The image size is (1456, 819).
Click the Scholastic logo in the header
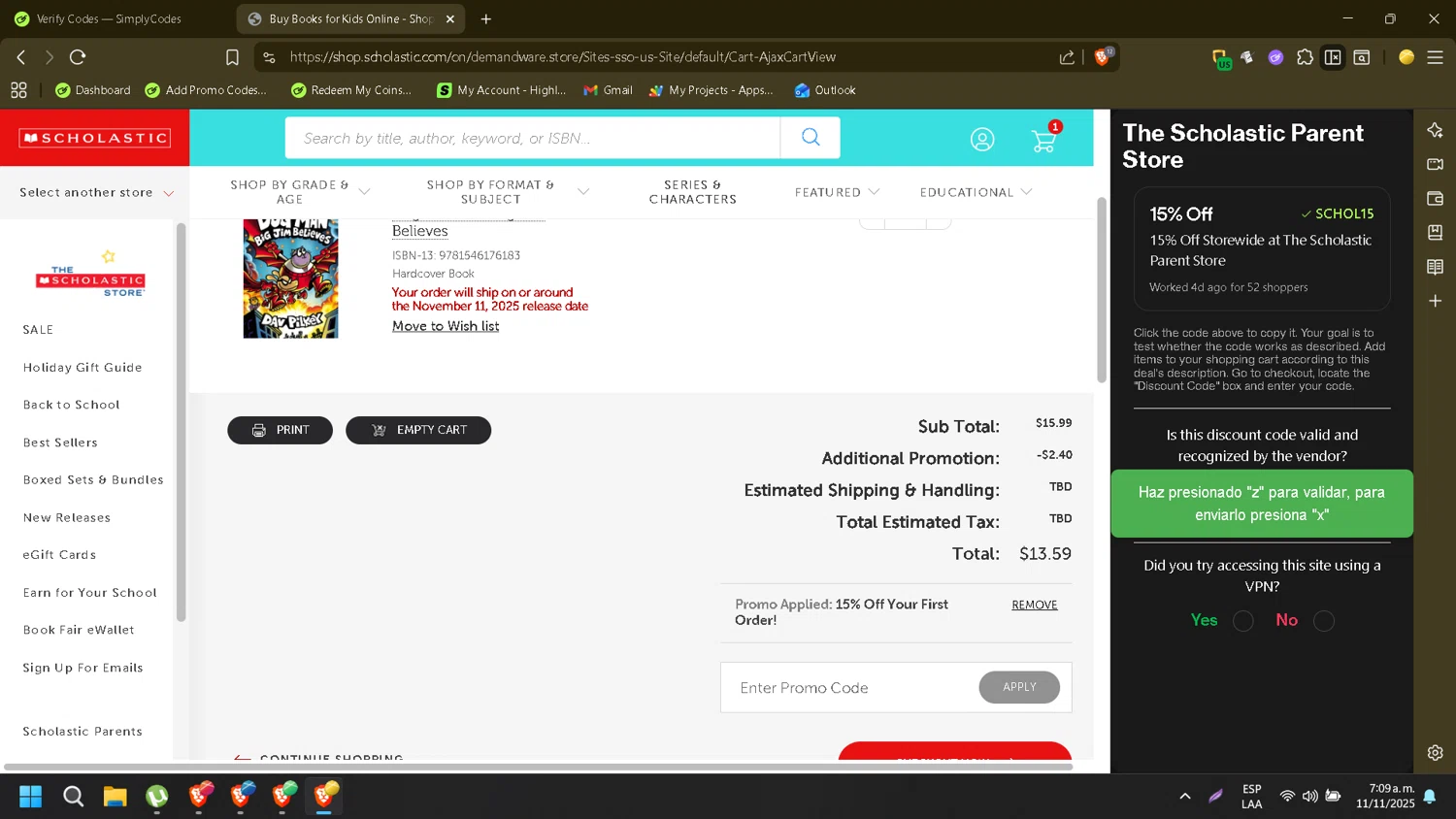tap(95, 138)
